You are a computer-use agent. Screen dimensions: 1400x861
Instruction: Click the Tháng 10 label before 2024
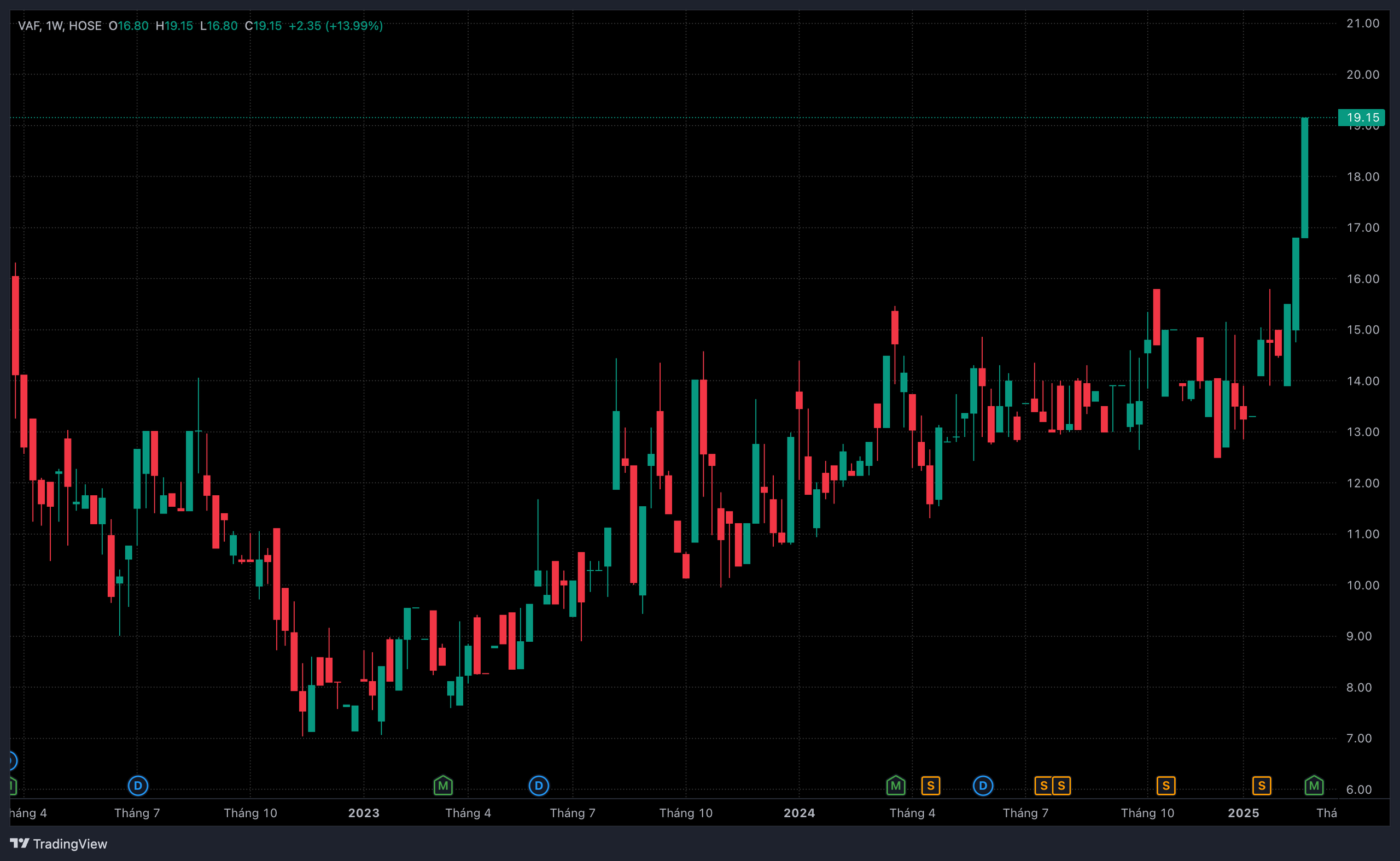click(686, 812)
